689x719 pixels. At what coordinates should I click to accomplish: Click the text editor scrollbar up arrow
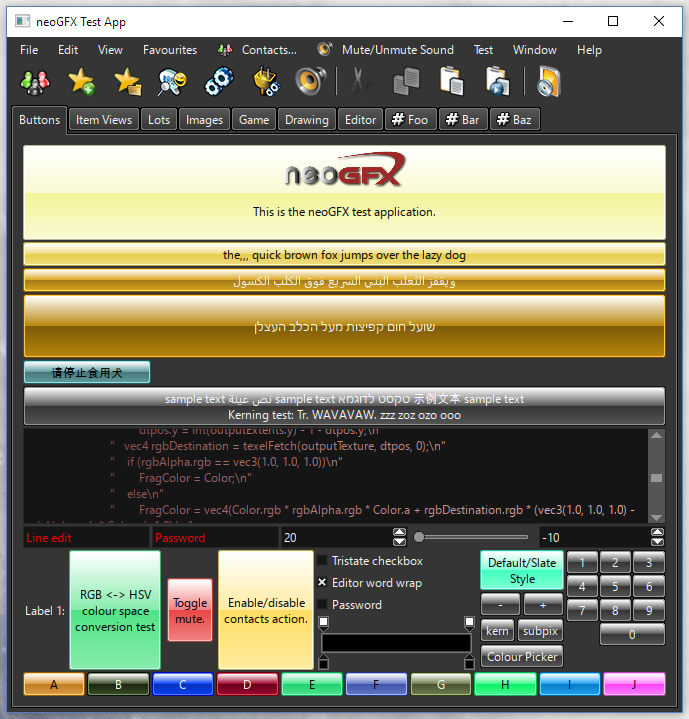[656, 435]
